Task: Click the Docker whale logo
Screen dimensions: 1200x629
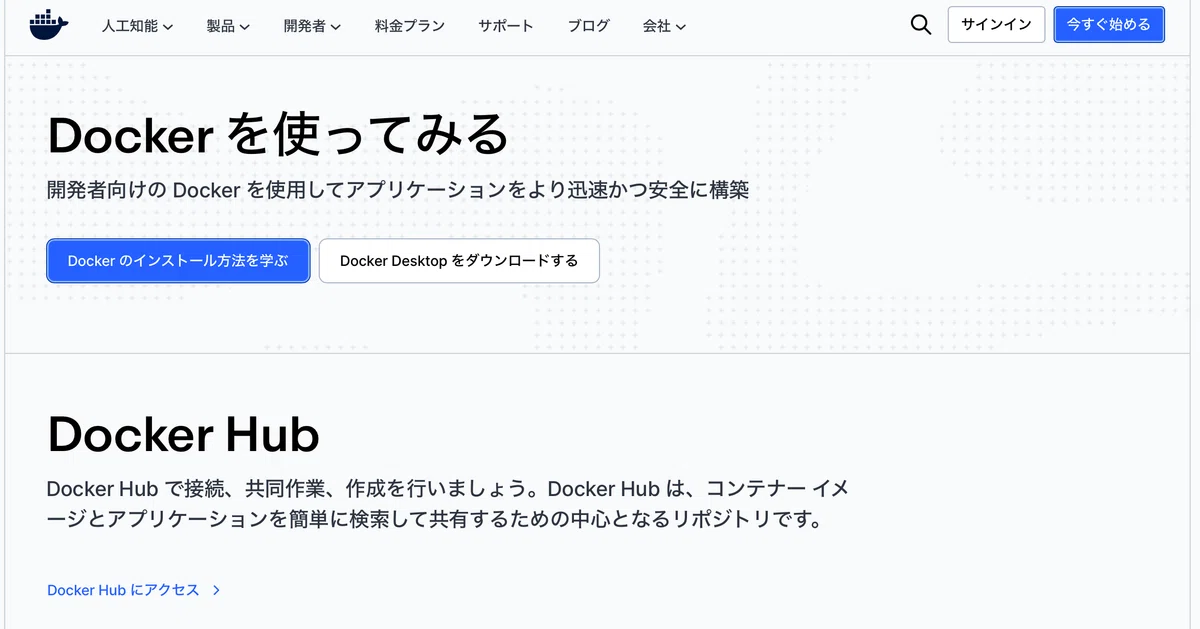Action: coord(49,25)
